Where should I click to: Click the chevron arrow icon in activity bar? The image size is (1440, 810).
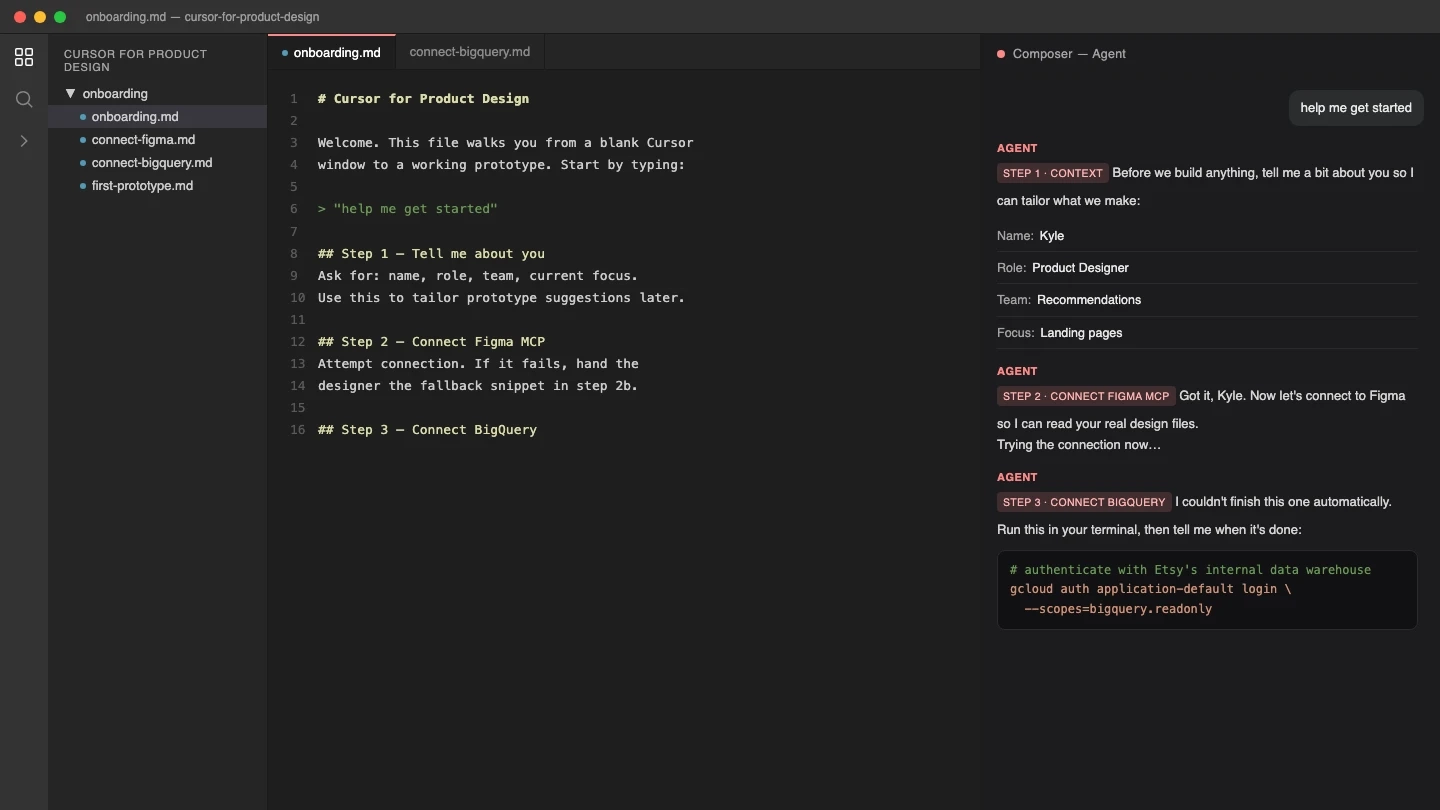click(x=24, y=141)
